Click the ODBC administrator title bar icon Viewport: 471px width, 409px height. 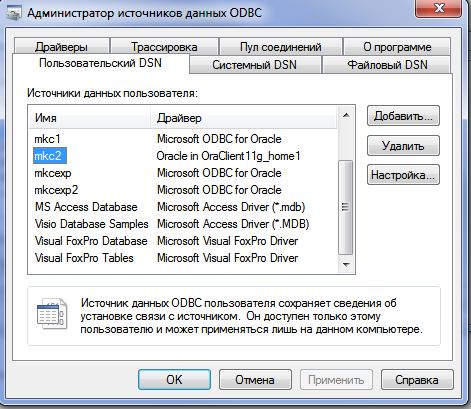[x=14, y=13]
